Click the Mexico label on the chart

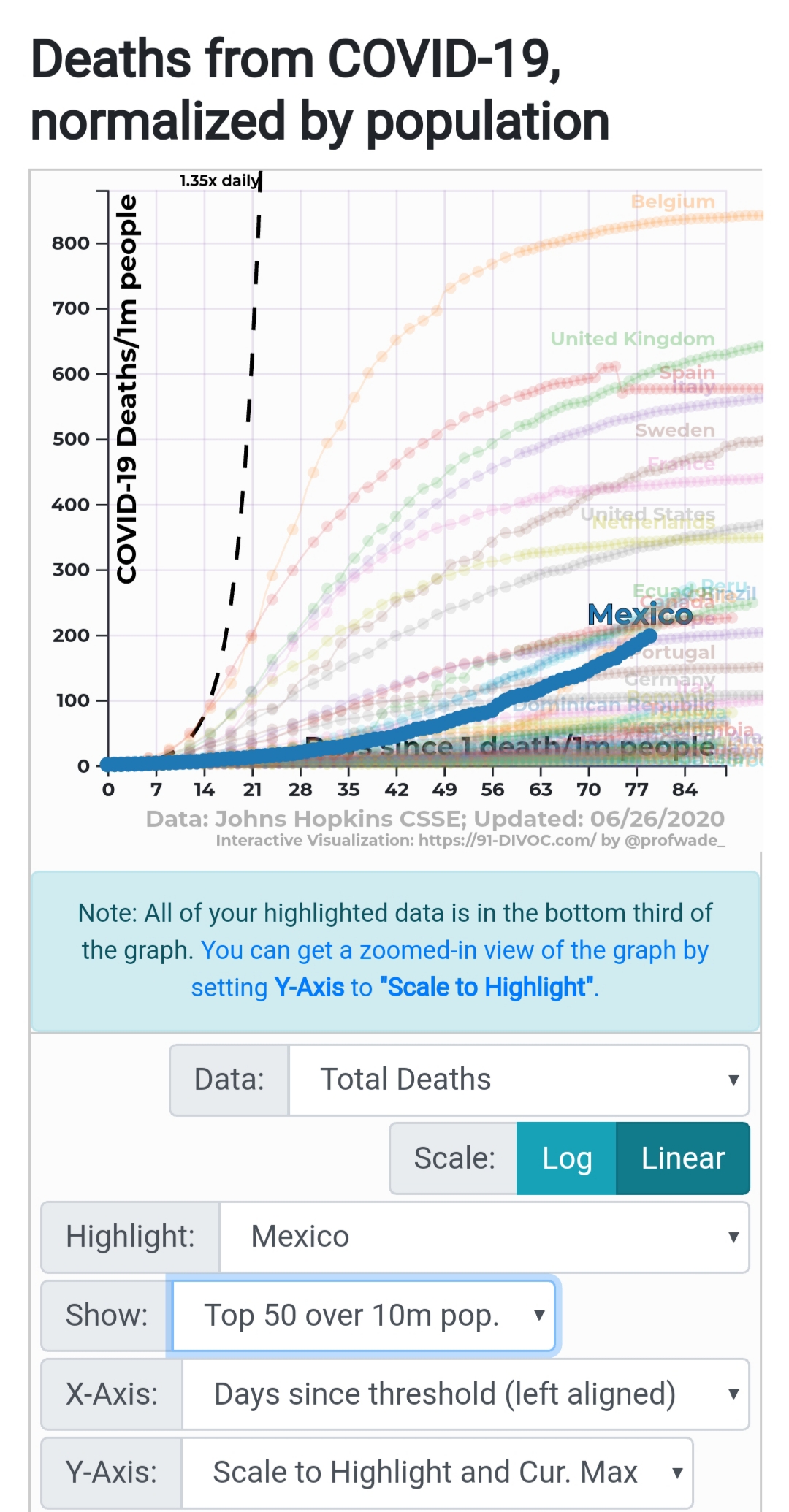(640, 614)
